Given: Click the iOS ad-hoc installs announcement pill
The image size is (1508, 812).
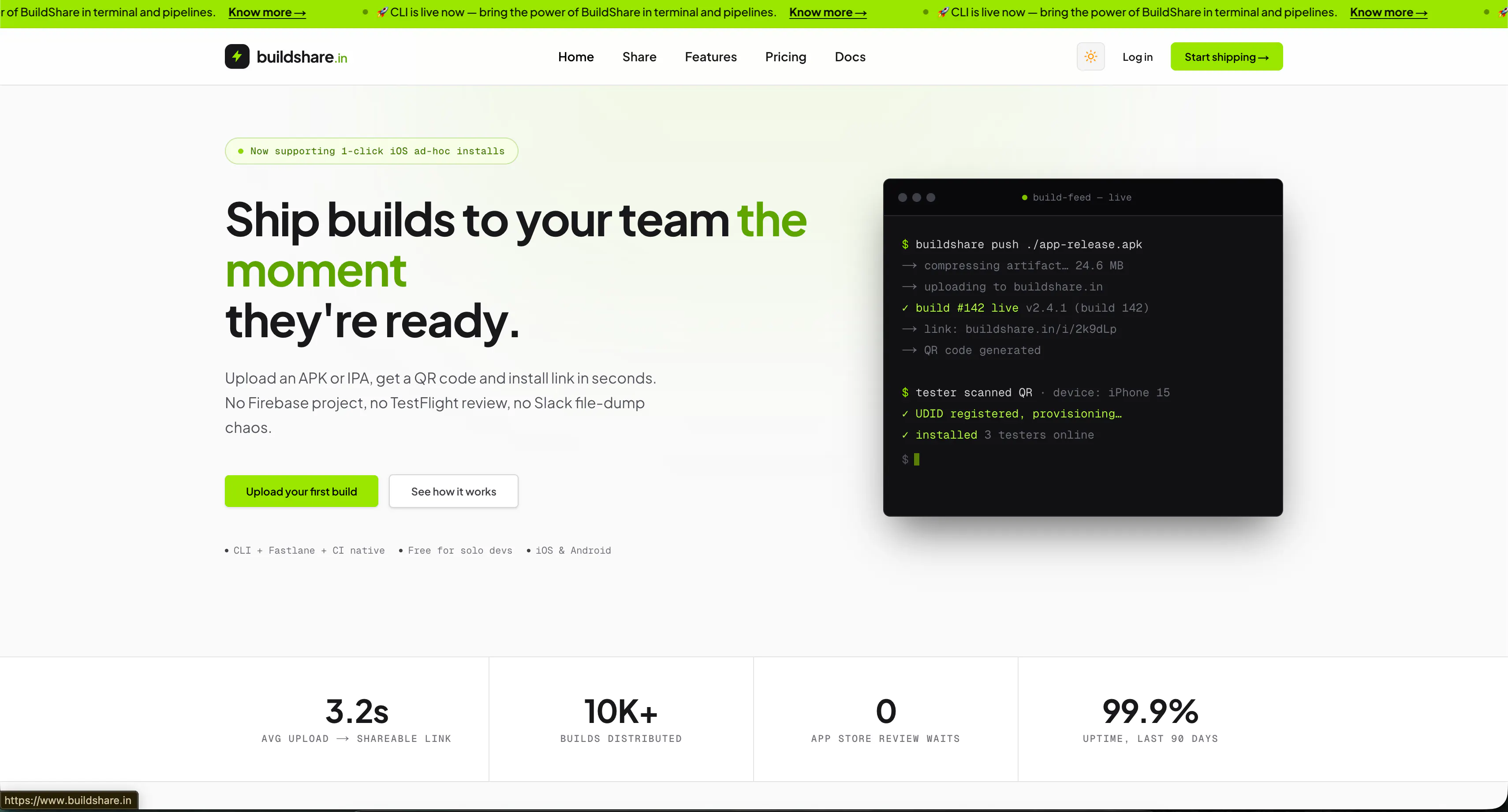Looking at the screenshot, I should coord(371,151).
